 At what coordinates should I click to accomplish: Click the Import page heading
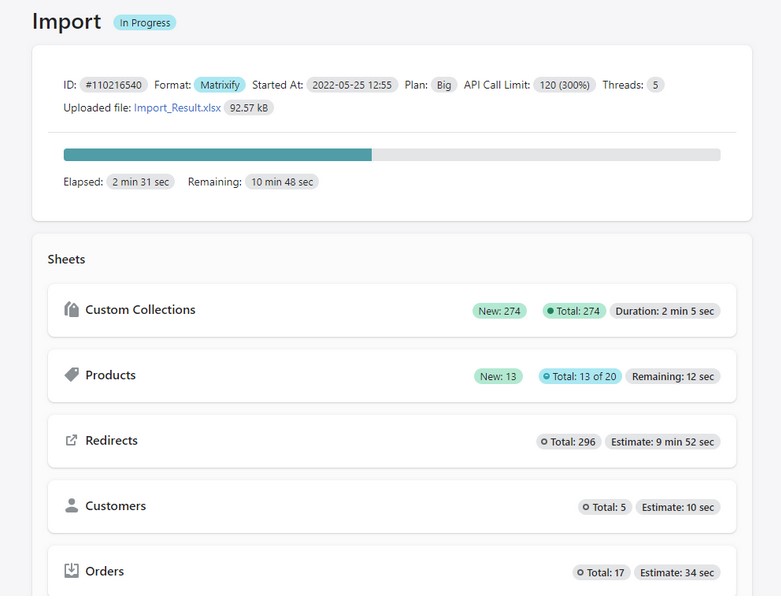(x=67, y=21)
